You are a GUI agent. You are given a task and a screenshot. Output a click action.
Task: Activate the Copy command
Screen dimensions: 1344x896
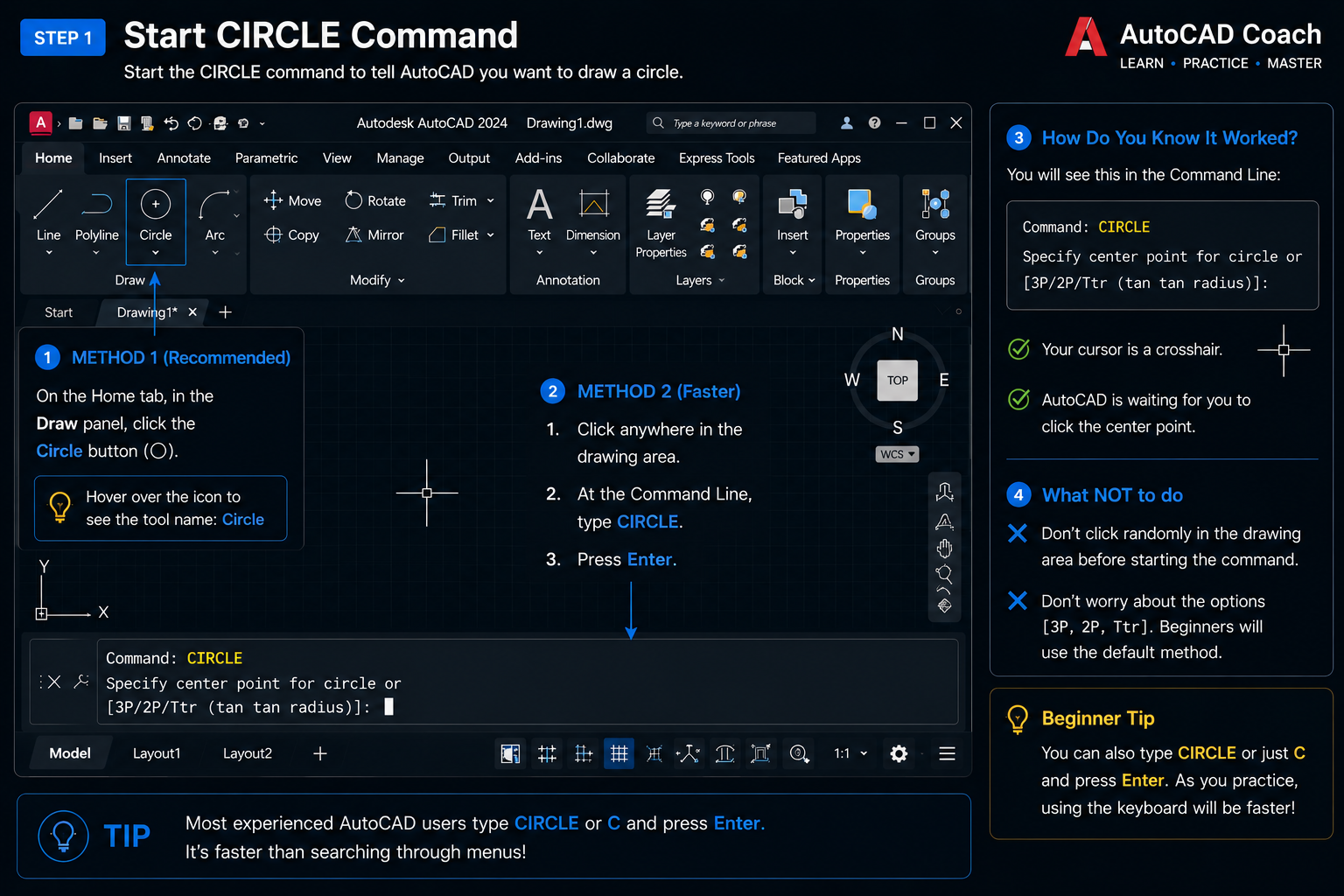292,234
